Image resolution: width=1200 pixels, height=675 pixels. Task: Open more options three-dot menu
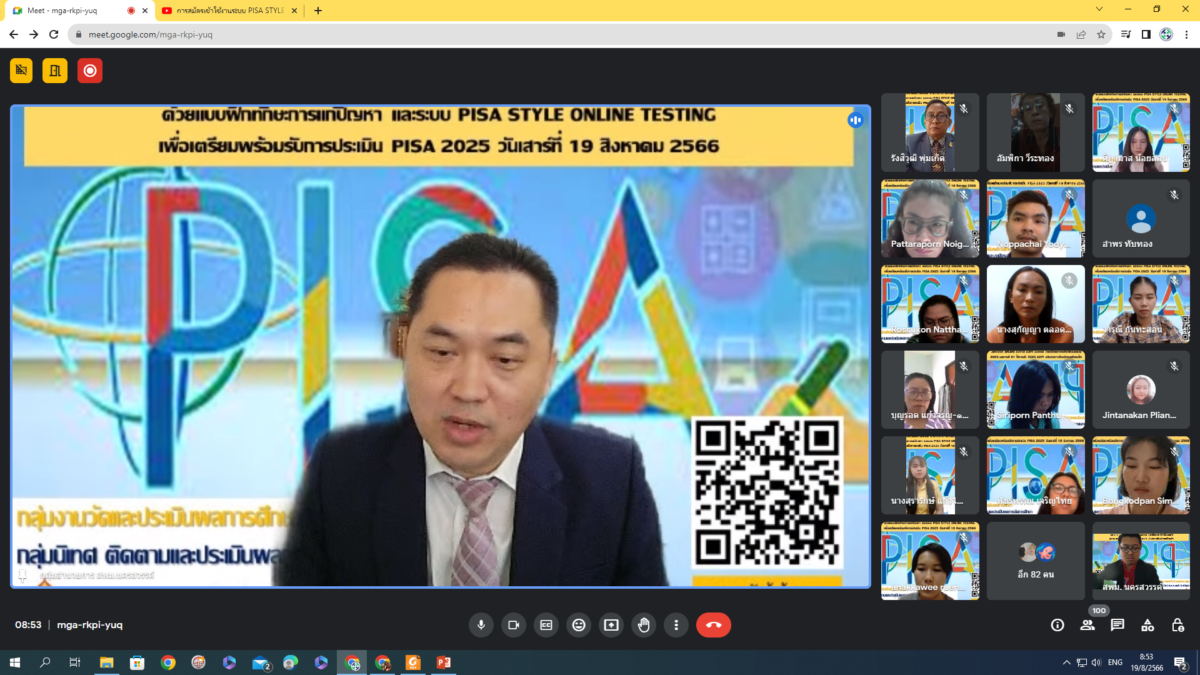click(676, 625)
